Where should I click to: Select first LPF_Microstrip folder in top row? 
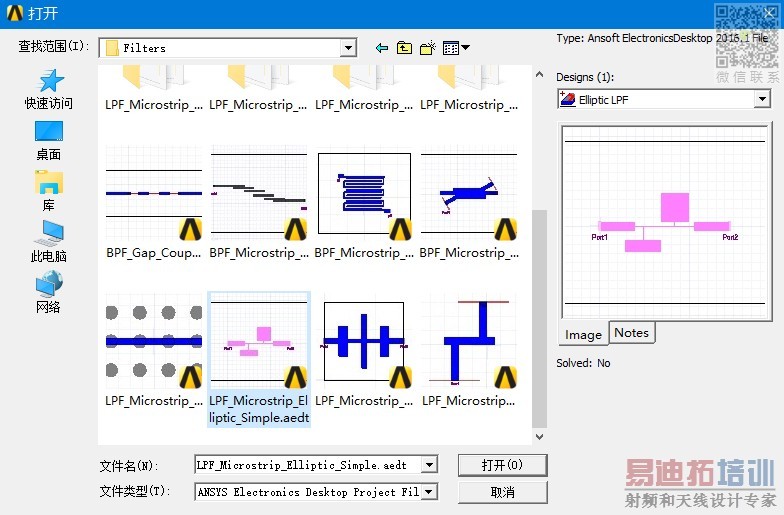click(154, 90)
